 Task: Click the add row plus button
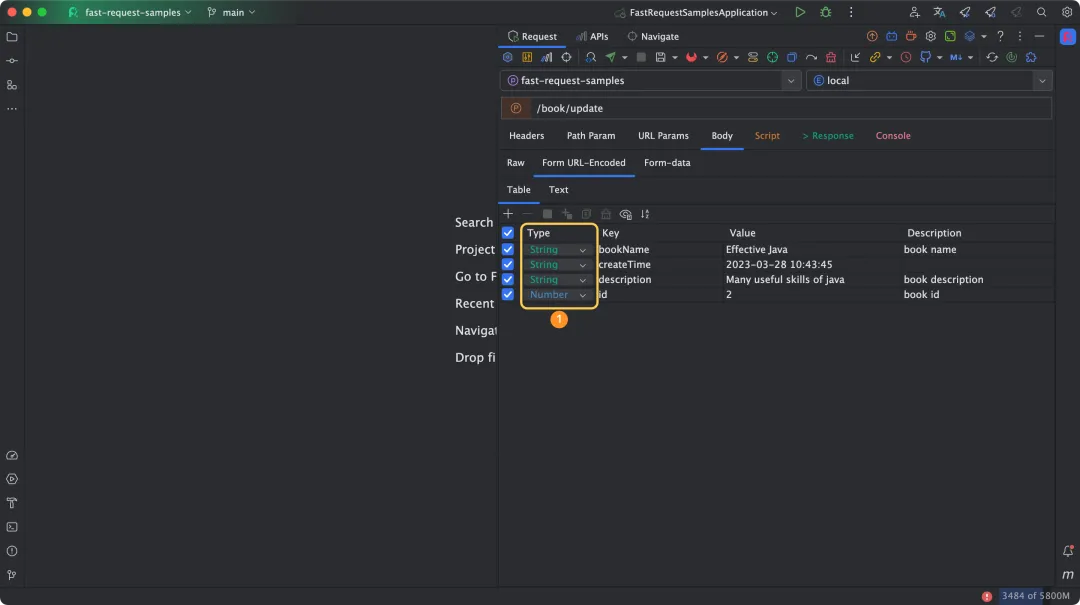[508, 214]
